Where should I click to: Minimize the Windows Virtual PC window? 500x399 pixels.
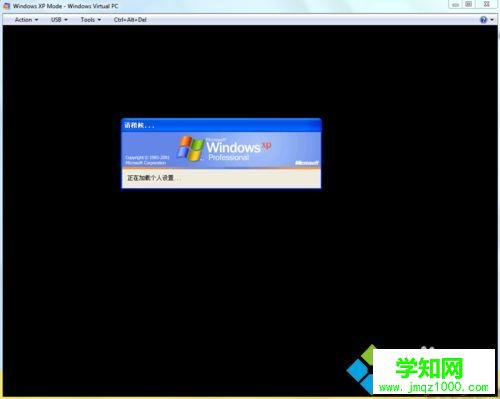[x=455, y=5]
